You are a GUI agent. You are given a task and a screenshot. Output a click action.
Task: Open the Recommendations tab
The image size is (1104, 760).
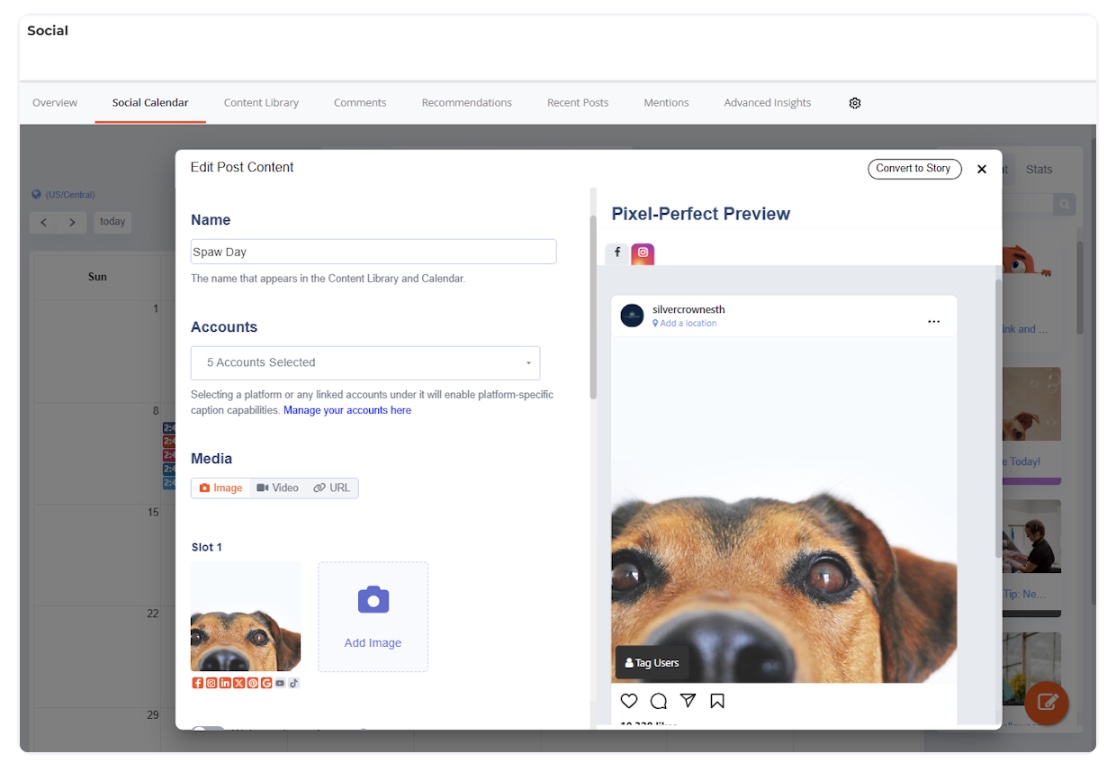click(x=467, y=103)
